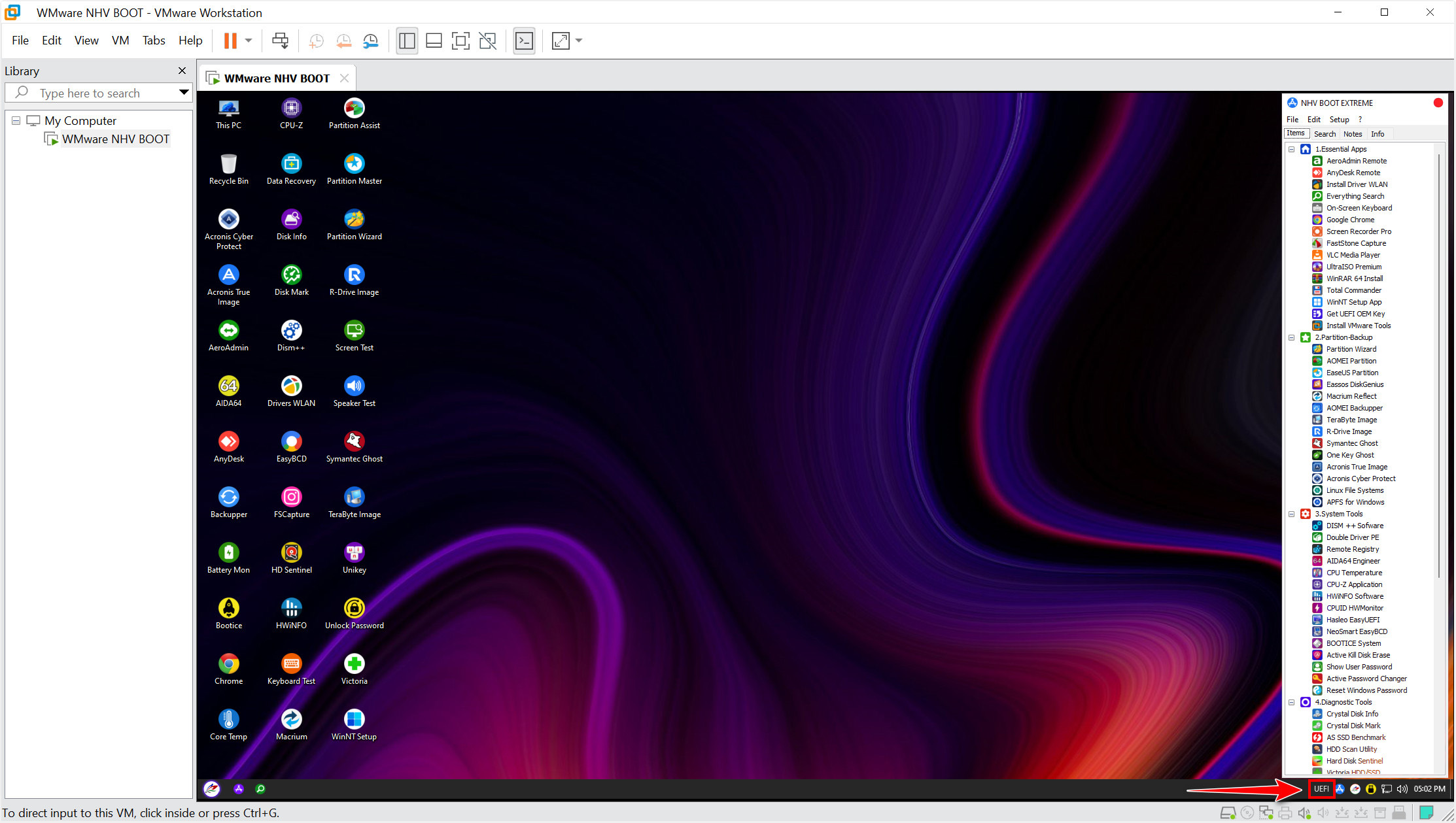This screenshot has width=1456, height=823.
Task: Open the VMware console view icon
Action: pyautogui.click(x=524, y=41)
